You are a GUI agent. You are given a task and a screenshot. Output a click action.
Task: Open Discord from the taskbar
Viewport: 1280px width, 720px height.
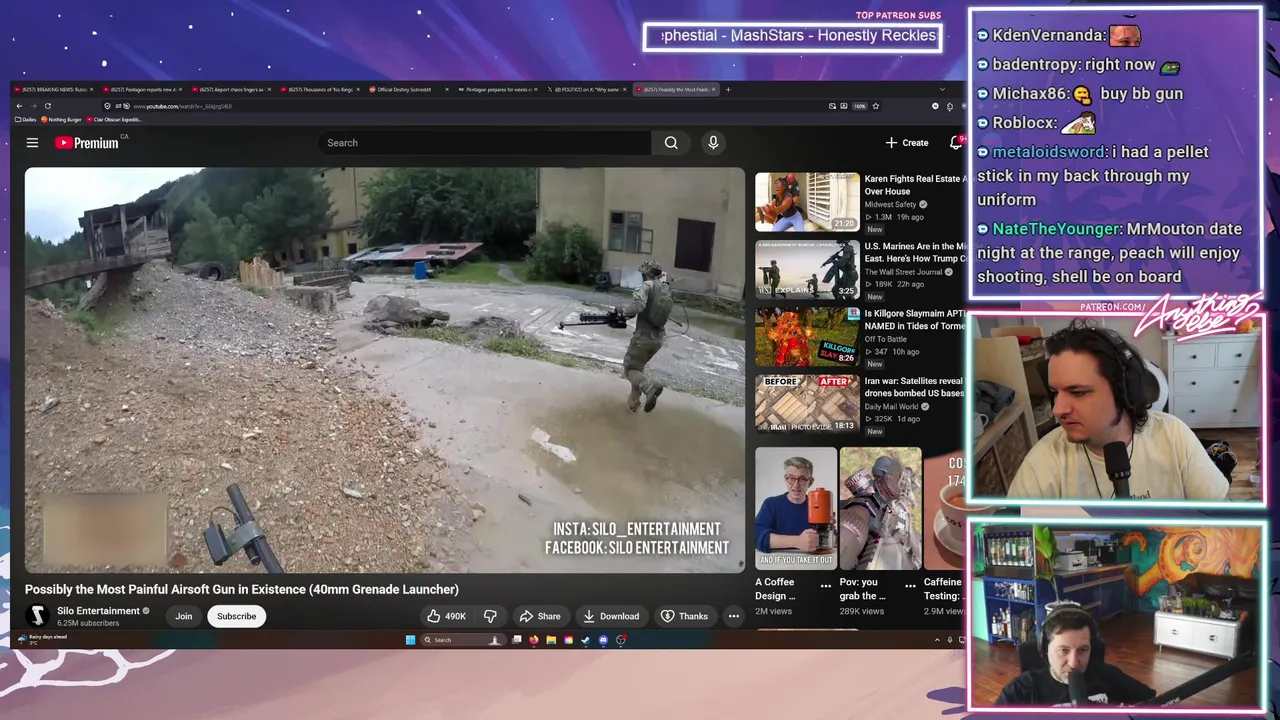[603, 640]
